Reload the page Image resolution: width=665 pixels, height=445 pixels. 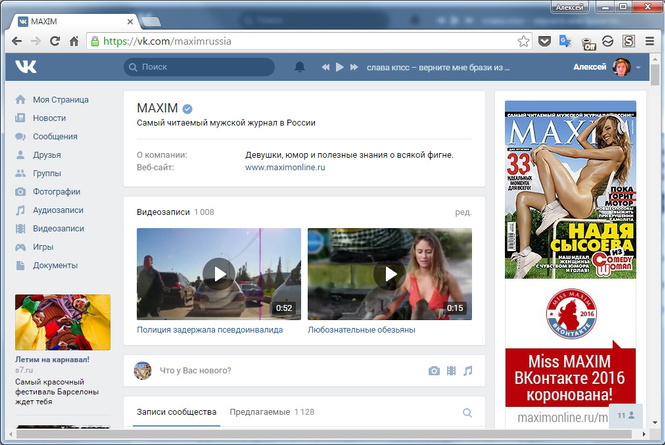coord(55,41)
